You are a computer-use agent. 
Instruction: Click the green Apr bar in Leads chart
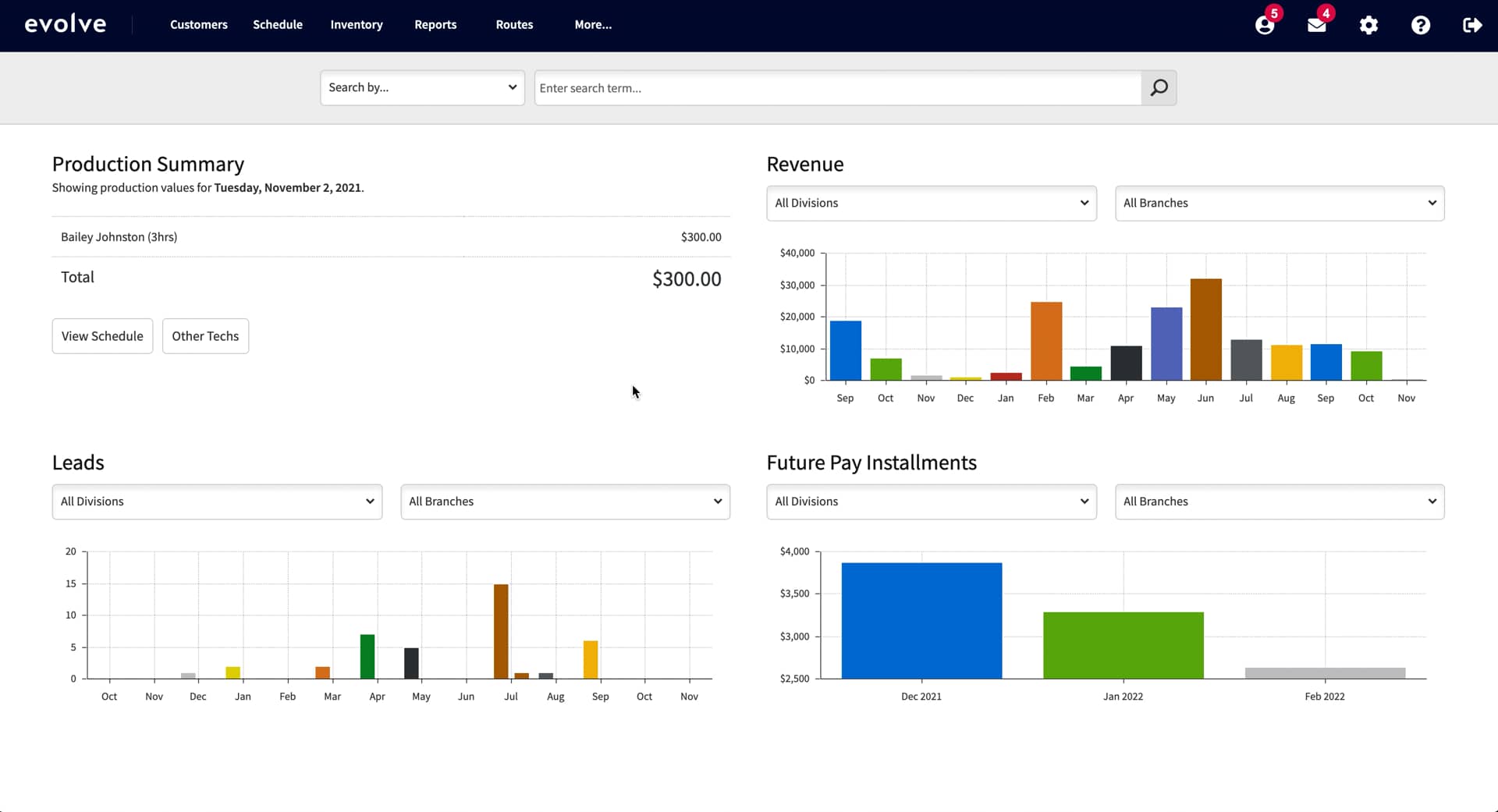tap(367, 657)
